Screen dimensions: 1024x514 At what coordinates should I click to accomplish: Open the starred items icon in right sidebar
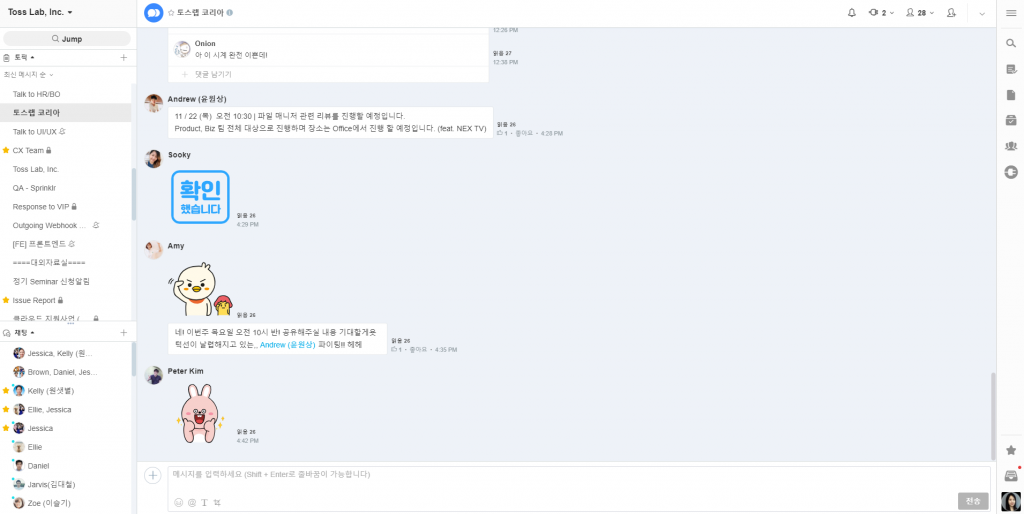click(x=1010, y=450)
